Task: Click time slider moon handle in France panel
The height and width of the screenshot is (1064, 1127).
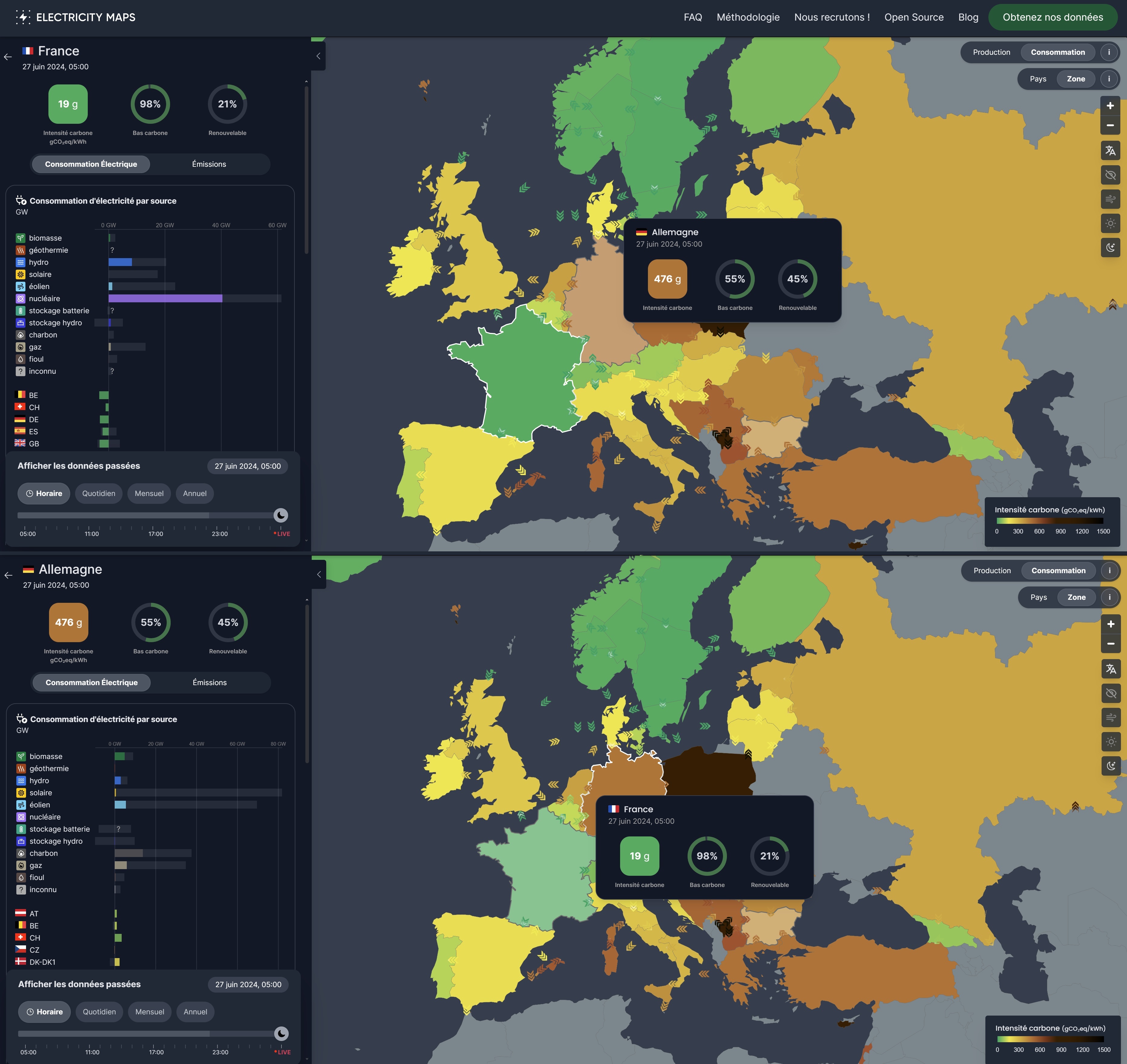Action: [281, 515]
